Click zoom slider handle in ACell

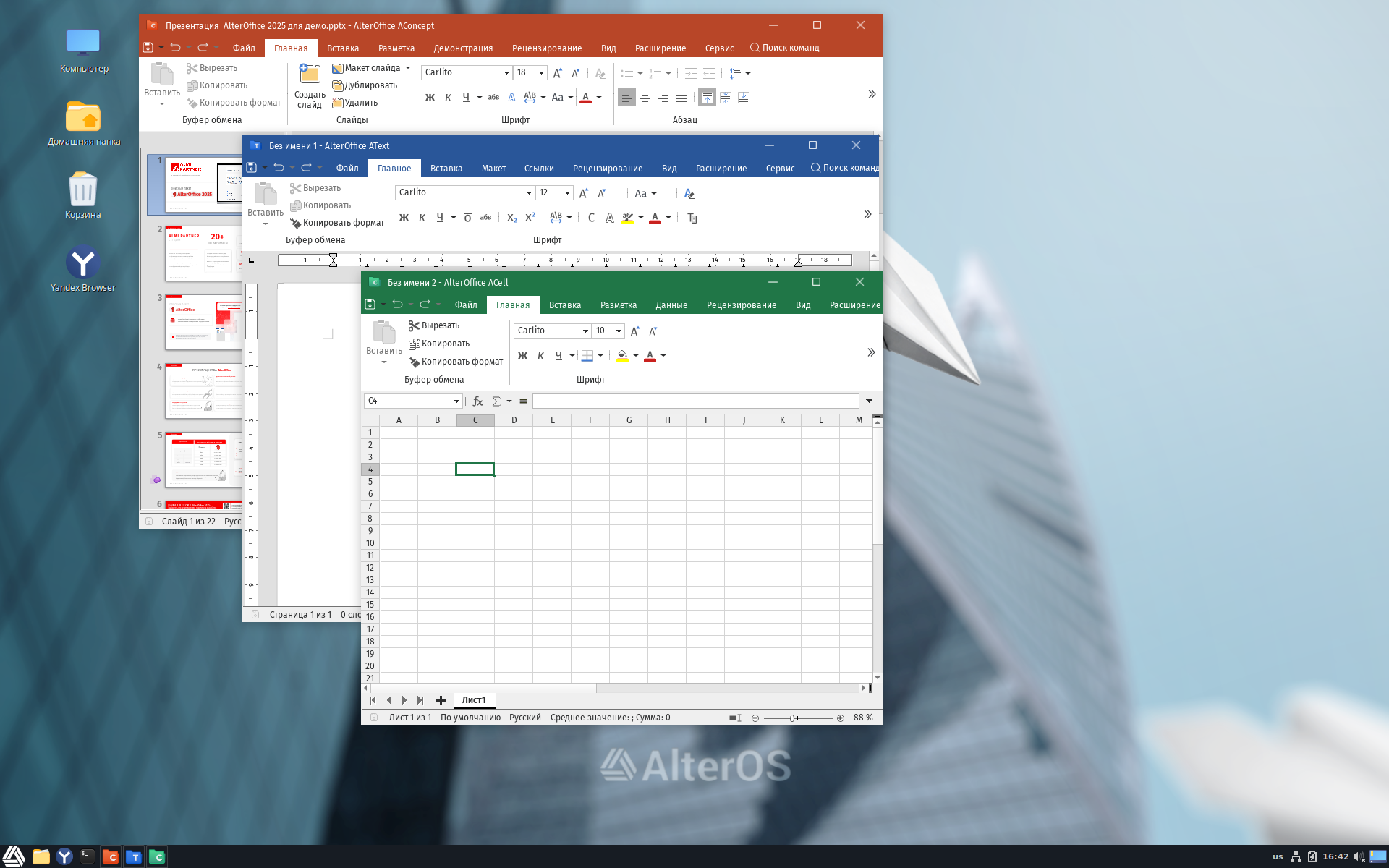click(794, 718)
